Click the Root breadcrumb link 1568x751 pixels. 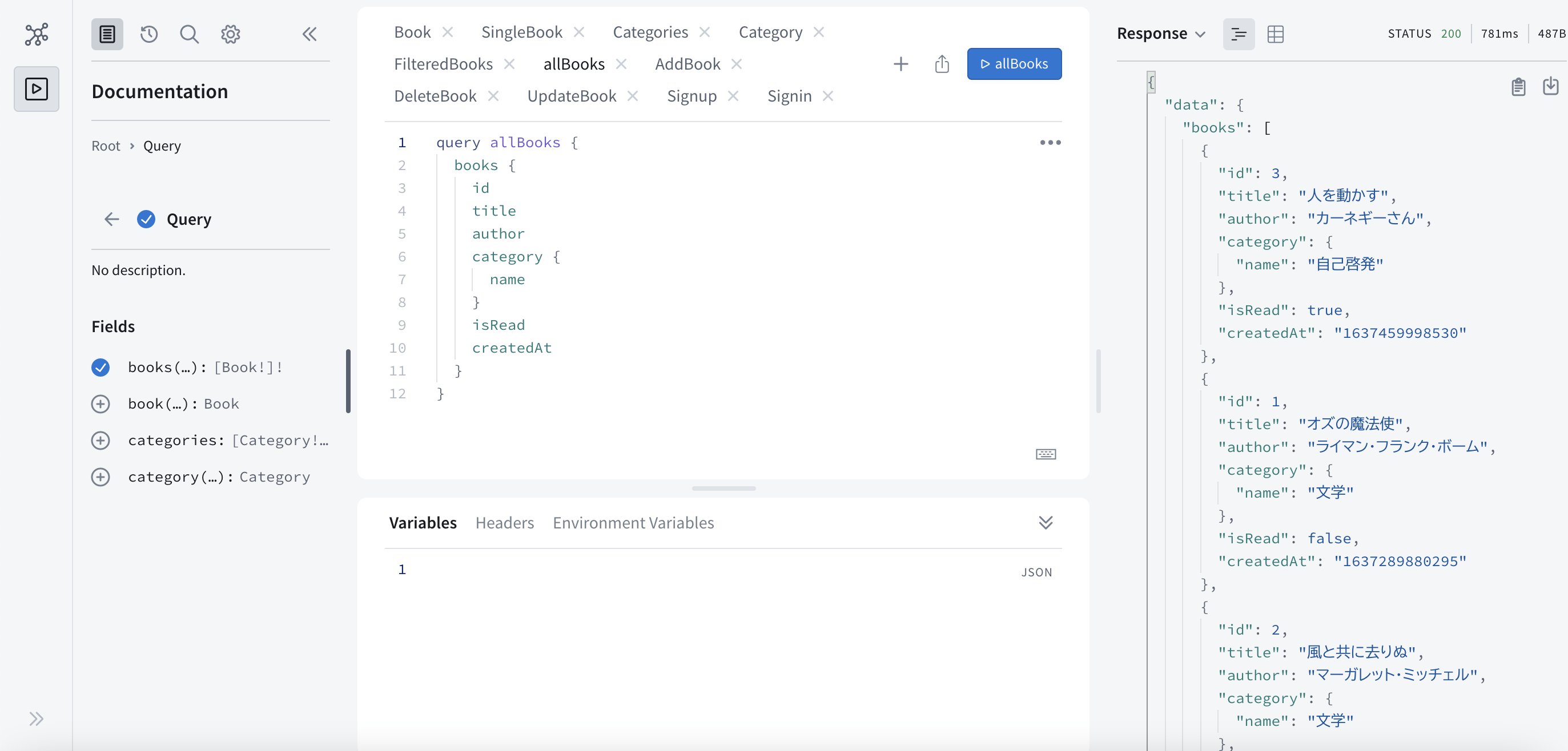(x=106, y=146)
